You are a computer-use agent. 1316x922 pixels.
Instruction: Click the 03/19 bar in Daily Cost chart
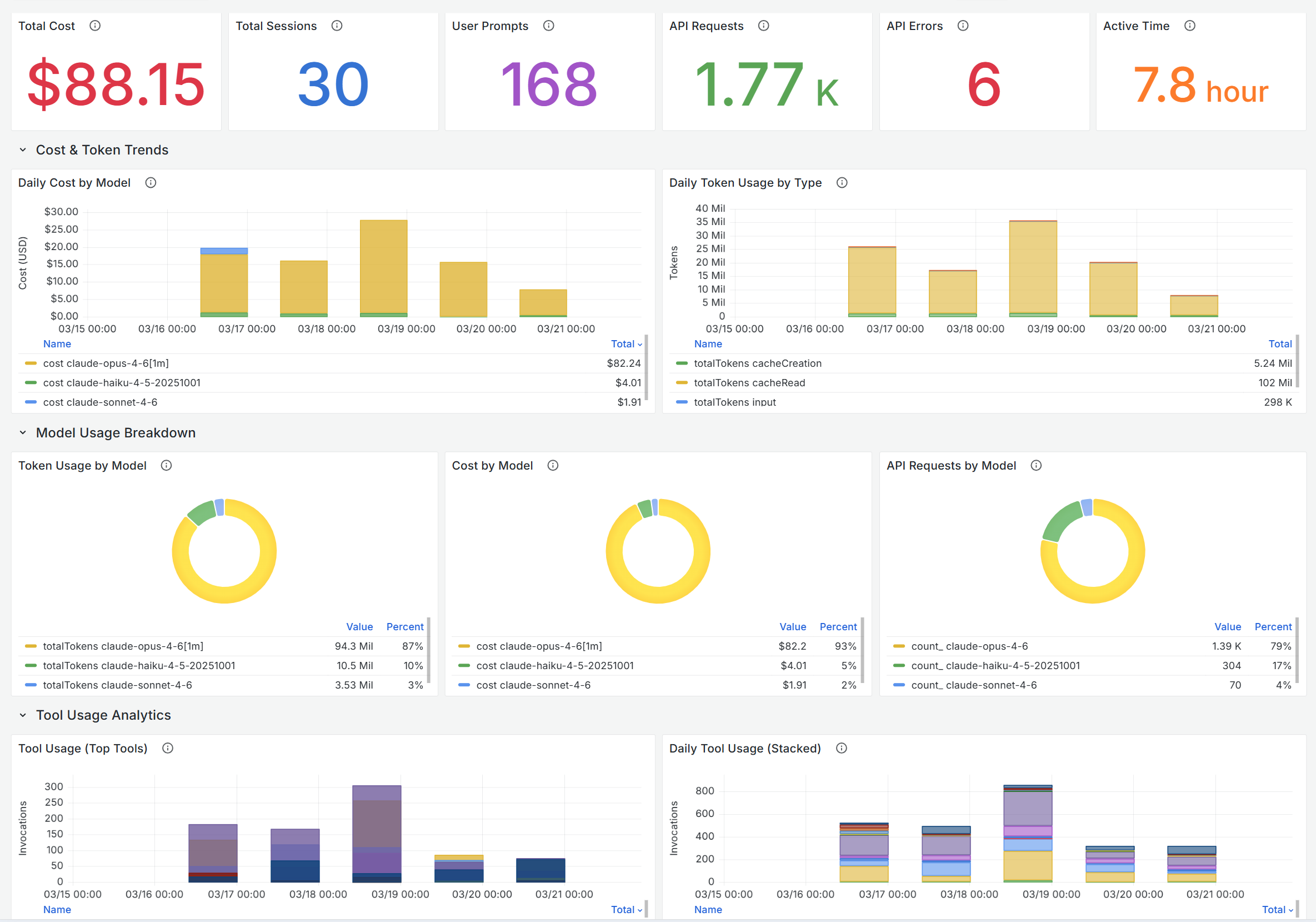pyautogui.click(x=383, y=267)
